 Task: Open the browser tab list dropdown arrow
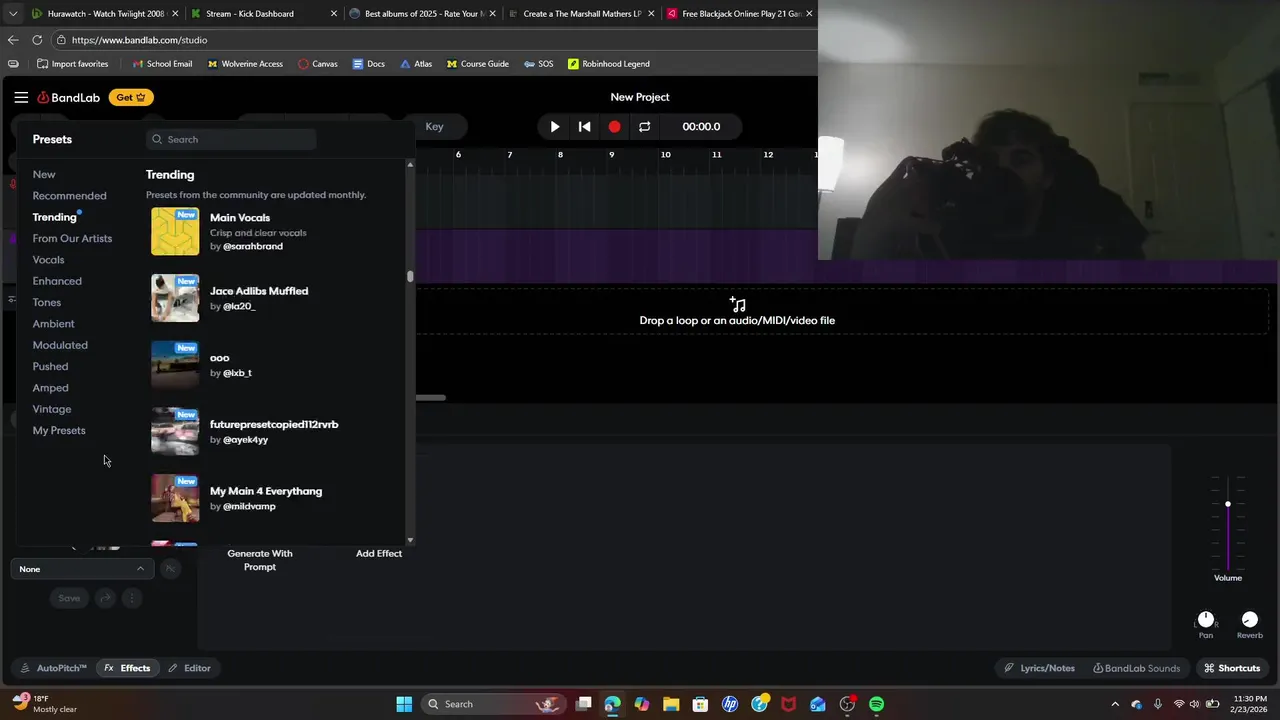pos(13,14)
